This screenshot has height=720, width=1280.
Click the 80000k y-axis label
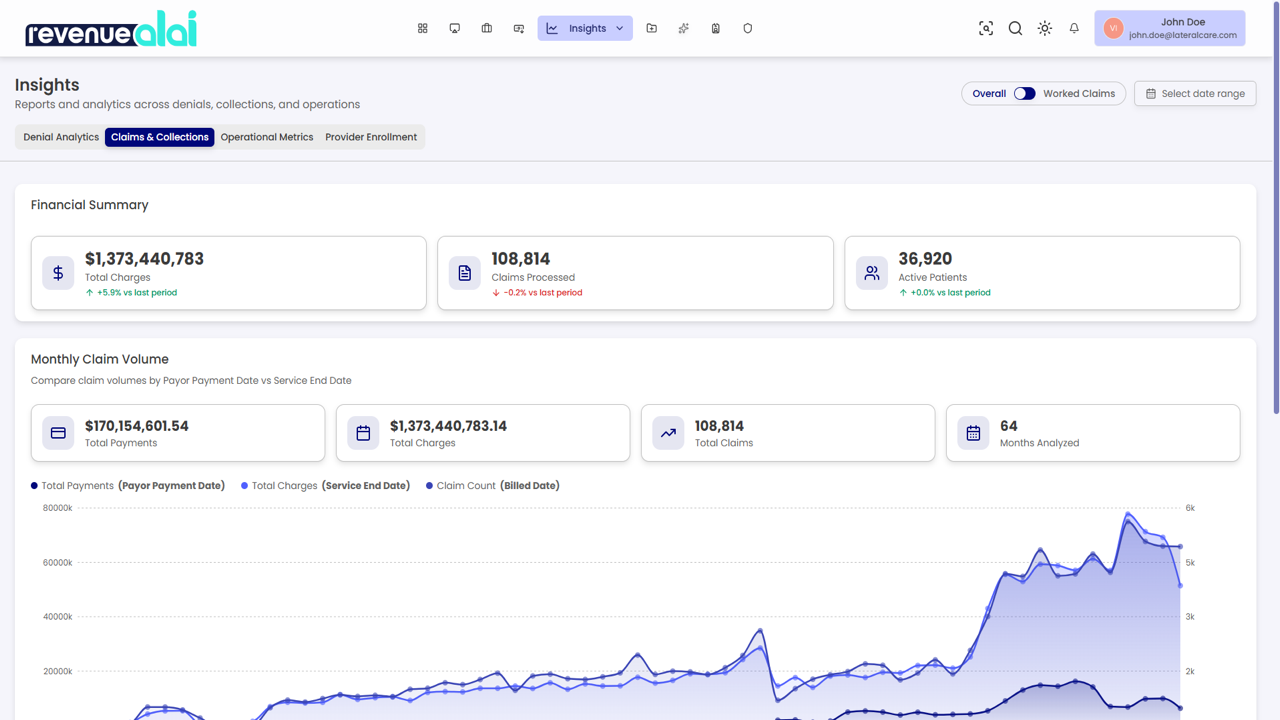(57, 508)
